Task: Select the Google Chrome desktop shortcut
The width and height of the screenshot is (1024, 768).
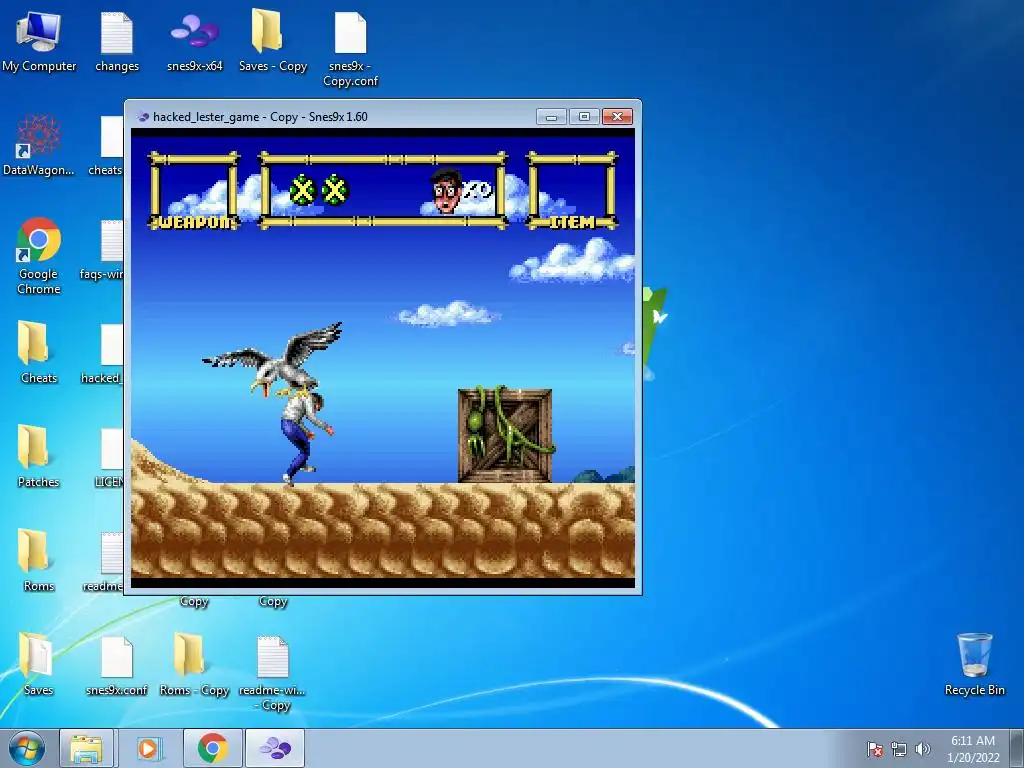Action: tap(39, 255)
